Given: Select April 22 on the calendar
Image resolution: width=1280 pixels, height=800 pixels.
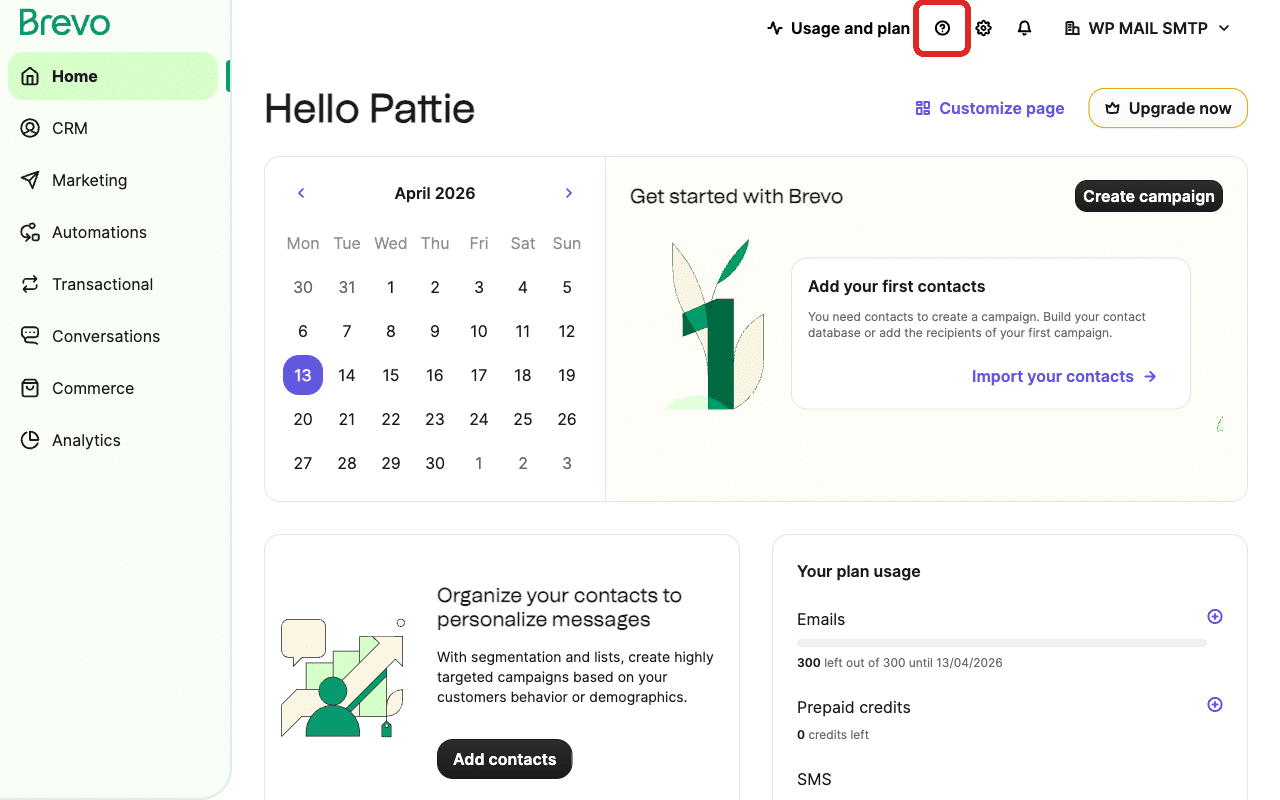Looking at the screenshot, I should 391,419.
